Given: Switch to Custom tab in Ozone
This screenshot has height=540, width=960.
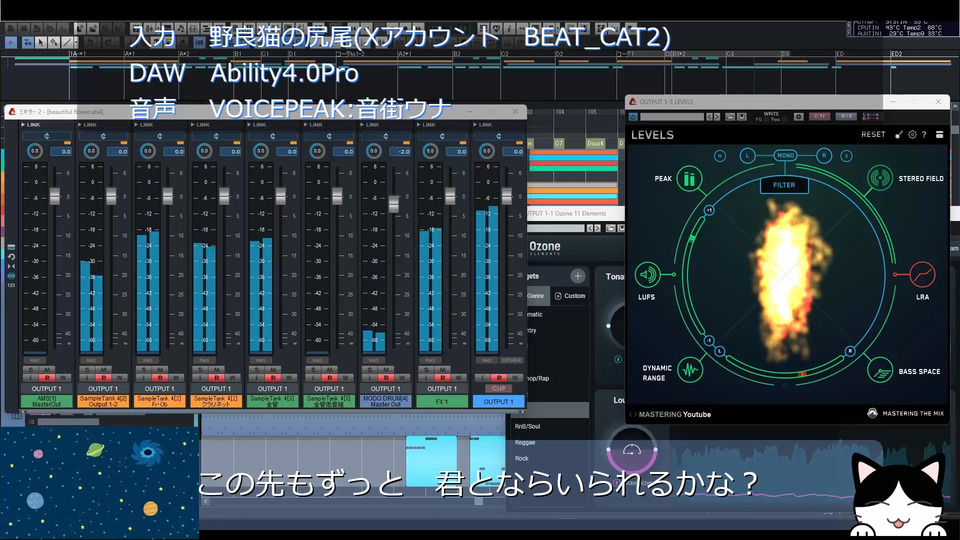Looking at the screenshot, I should click(570, 296).
